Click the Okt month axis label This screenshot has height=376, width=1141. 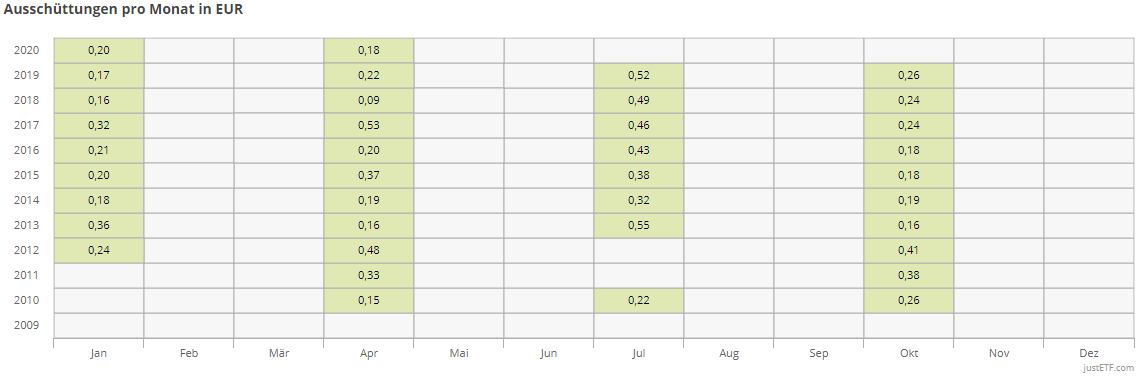[x=909, y=353]
